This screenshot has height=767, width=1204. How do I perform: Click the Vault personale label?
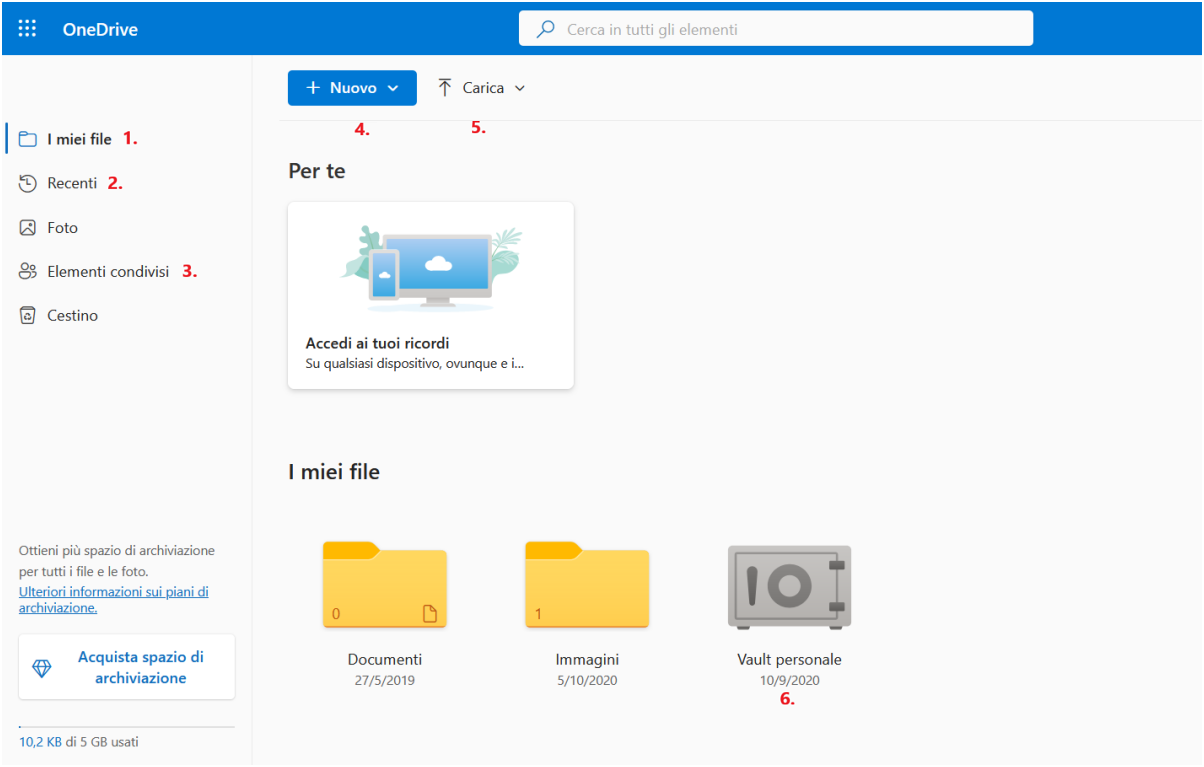point(789,659)
